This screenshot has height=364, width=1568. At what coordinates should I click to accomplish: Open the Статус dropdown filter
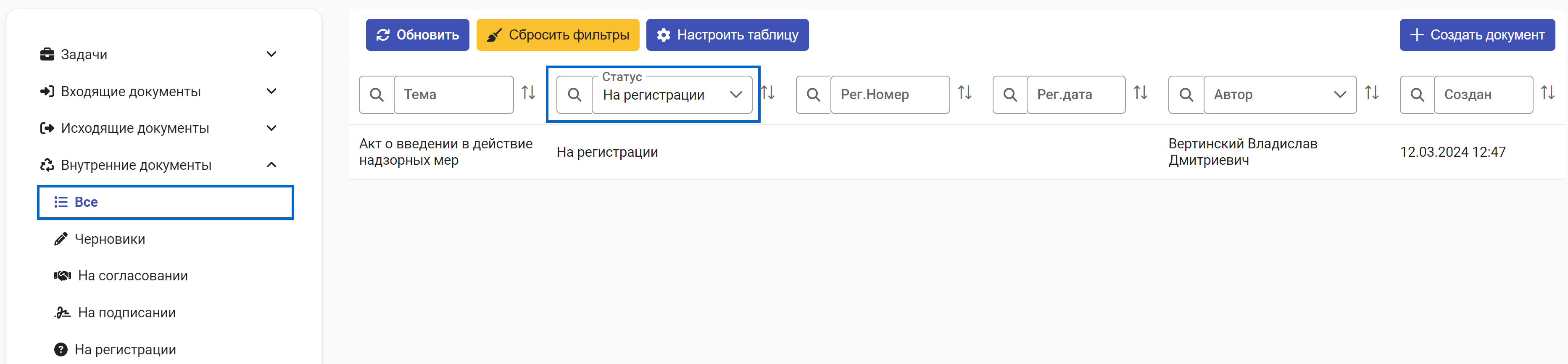pos(672,94)
